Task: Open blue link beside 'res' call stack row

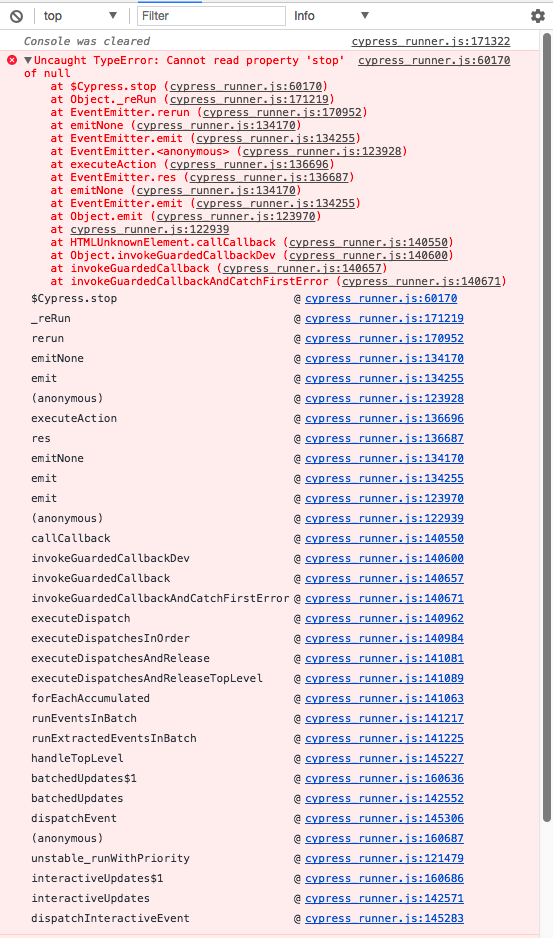Action: coord(384,438)
